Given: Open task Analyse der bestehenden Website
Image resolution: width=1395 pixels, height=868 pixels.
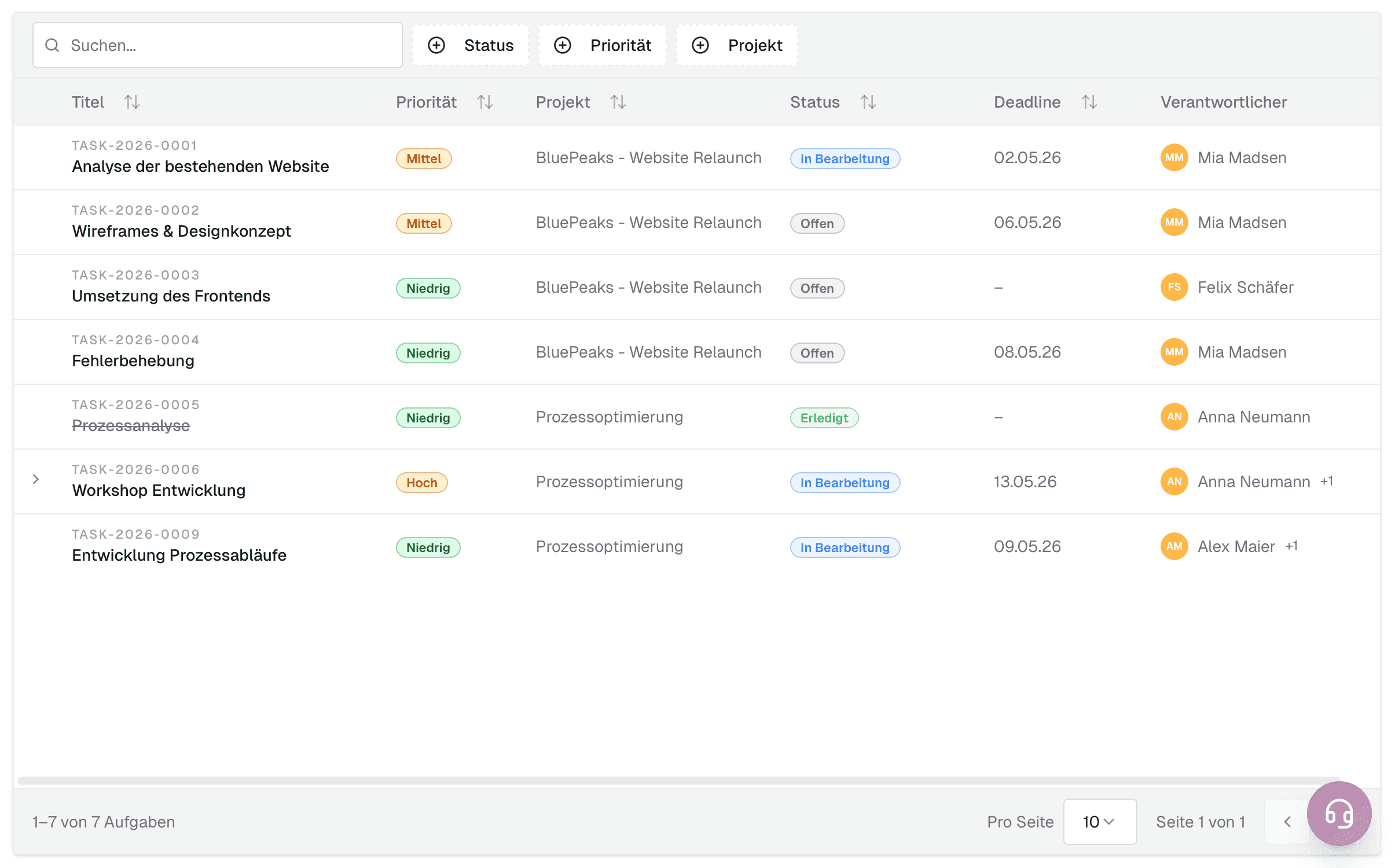Looking at the screenshot, I should click(200, 167).
